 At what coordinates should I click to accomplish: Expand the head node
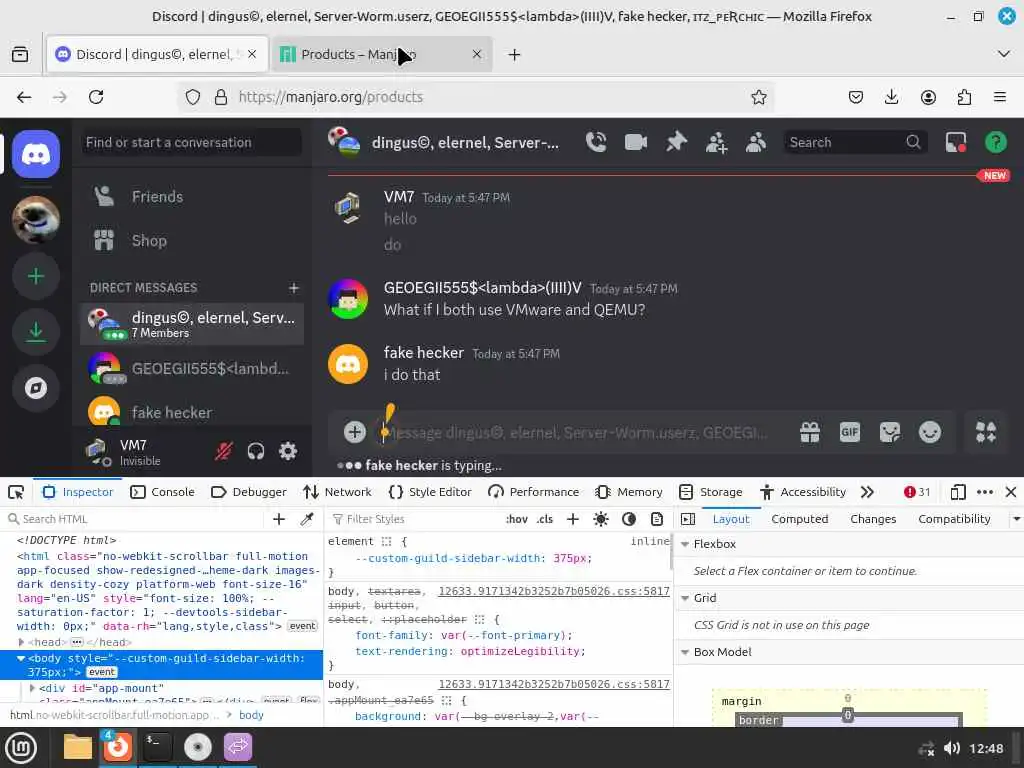pos(21,642)
